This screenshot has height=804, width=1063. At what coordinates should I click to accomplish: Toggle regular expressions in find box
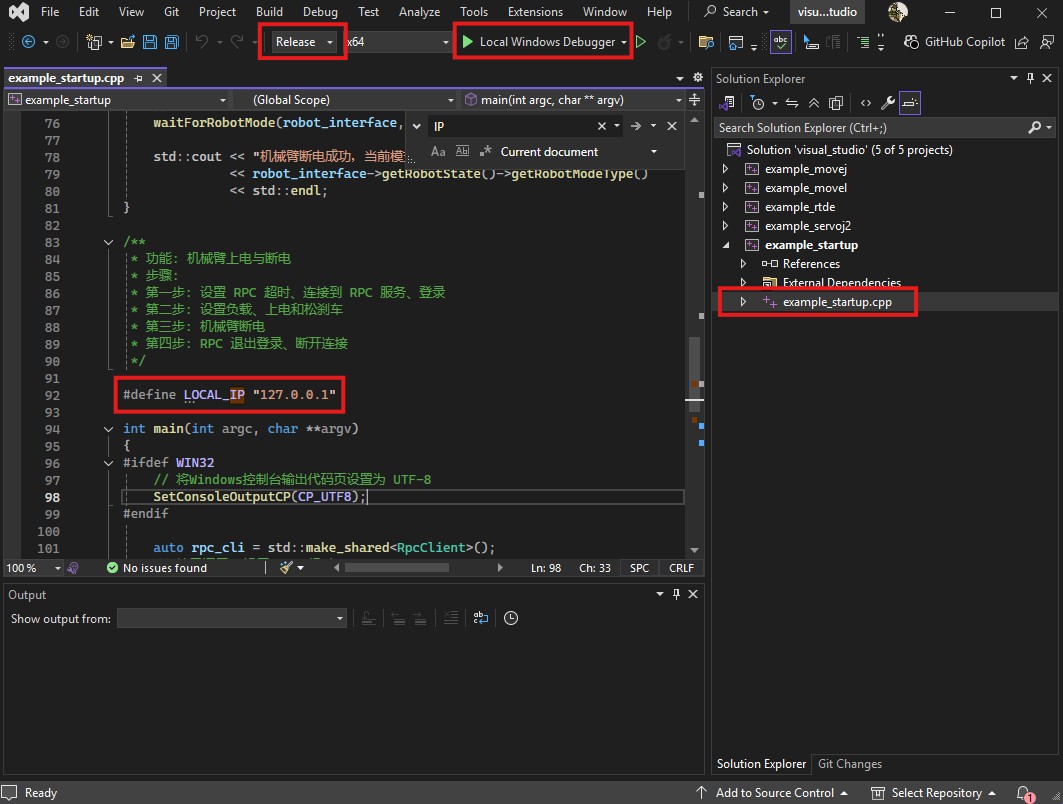point(485,151)
